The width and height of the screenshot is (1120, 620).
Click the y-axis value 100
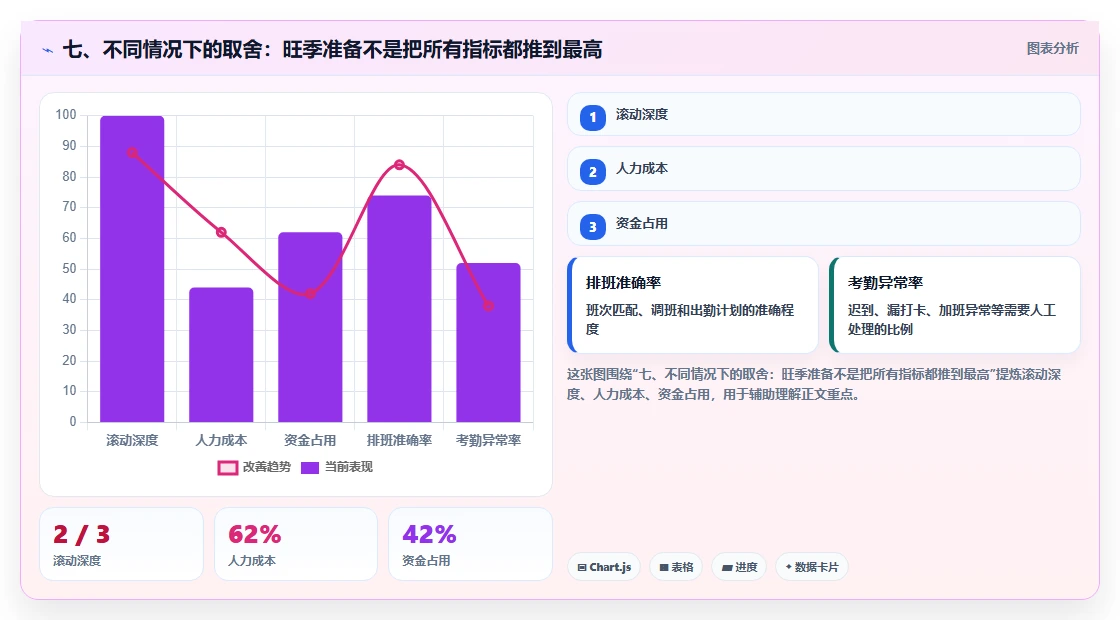tap(66, 115)
